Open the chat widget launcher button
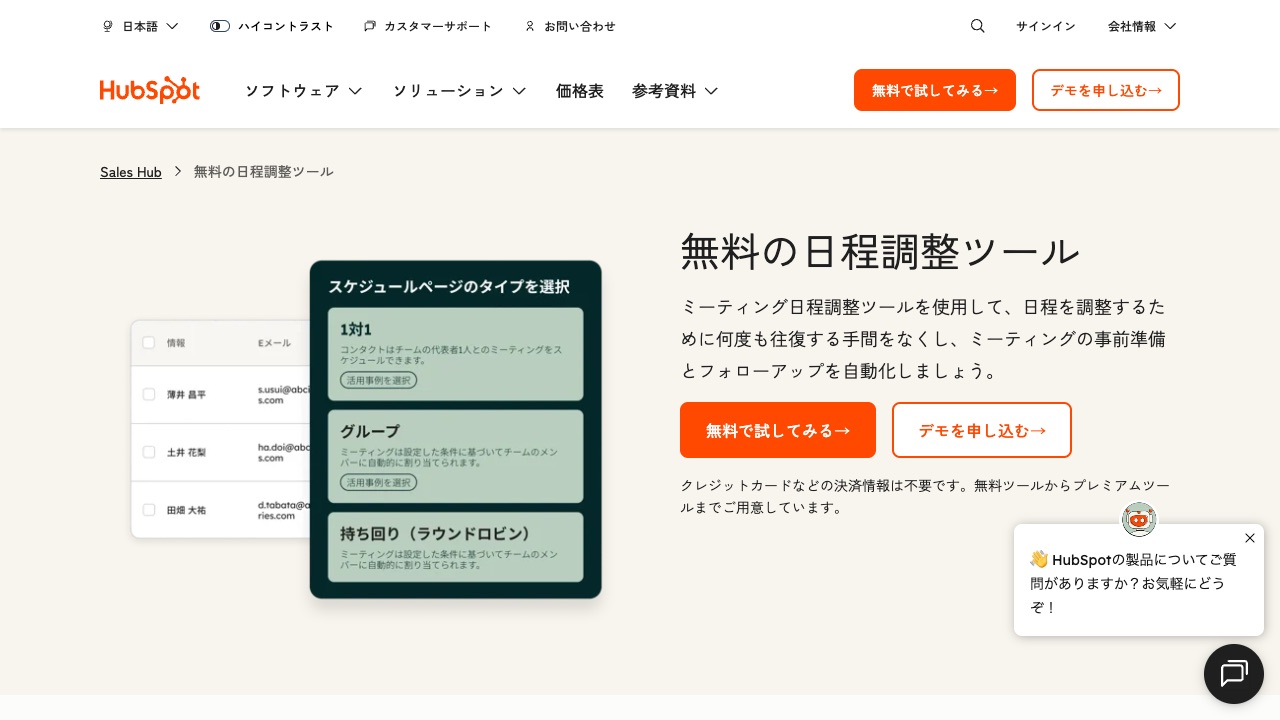The height and width of the screenshot is (720, 1280). (1234, 674)
